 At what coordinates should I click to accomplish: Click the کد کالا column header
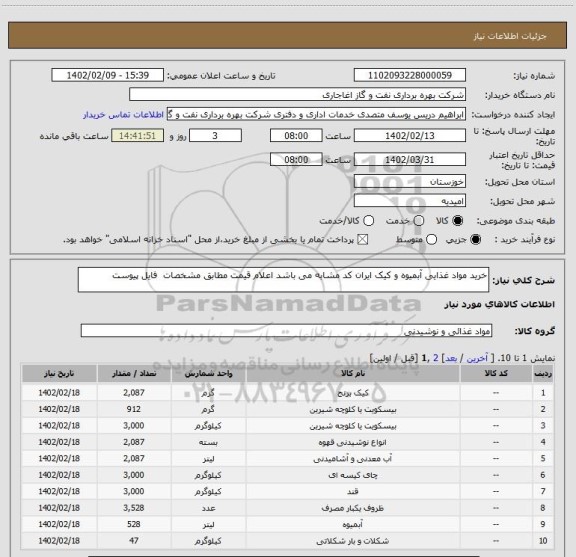pyautogui.click(x=496, y=373)
